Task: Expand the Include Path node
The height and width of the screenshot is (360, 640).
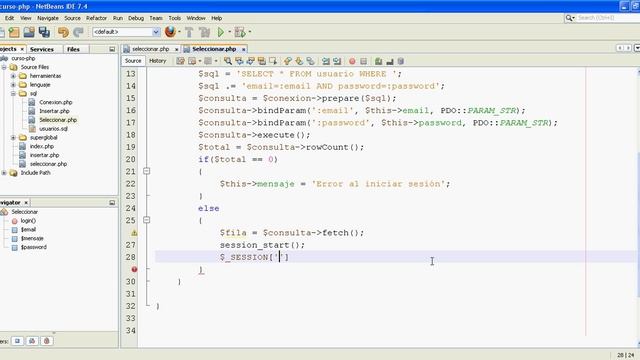Action: coord(4,173)
